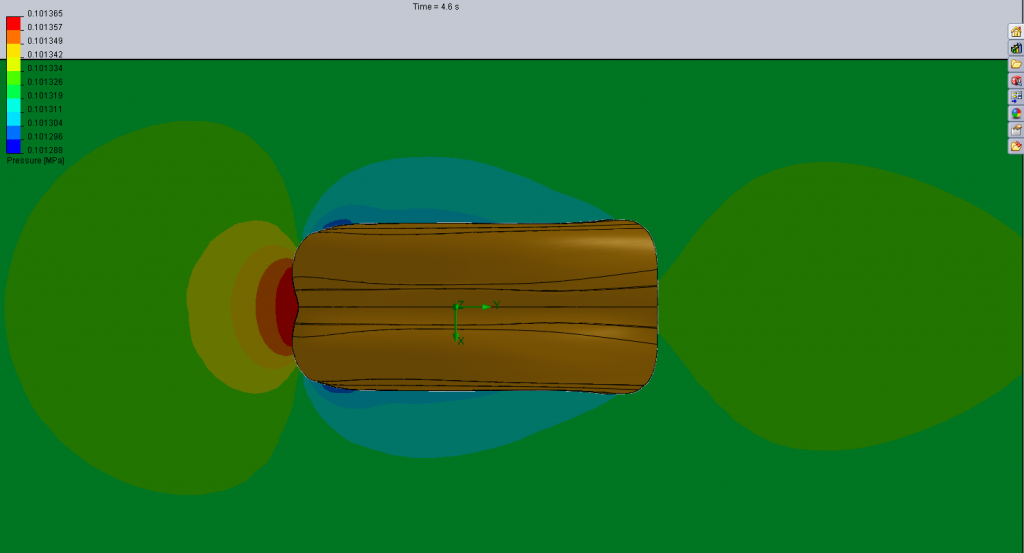
Task: Open the Appearances color ball tab
Action: 1016,114
